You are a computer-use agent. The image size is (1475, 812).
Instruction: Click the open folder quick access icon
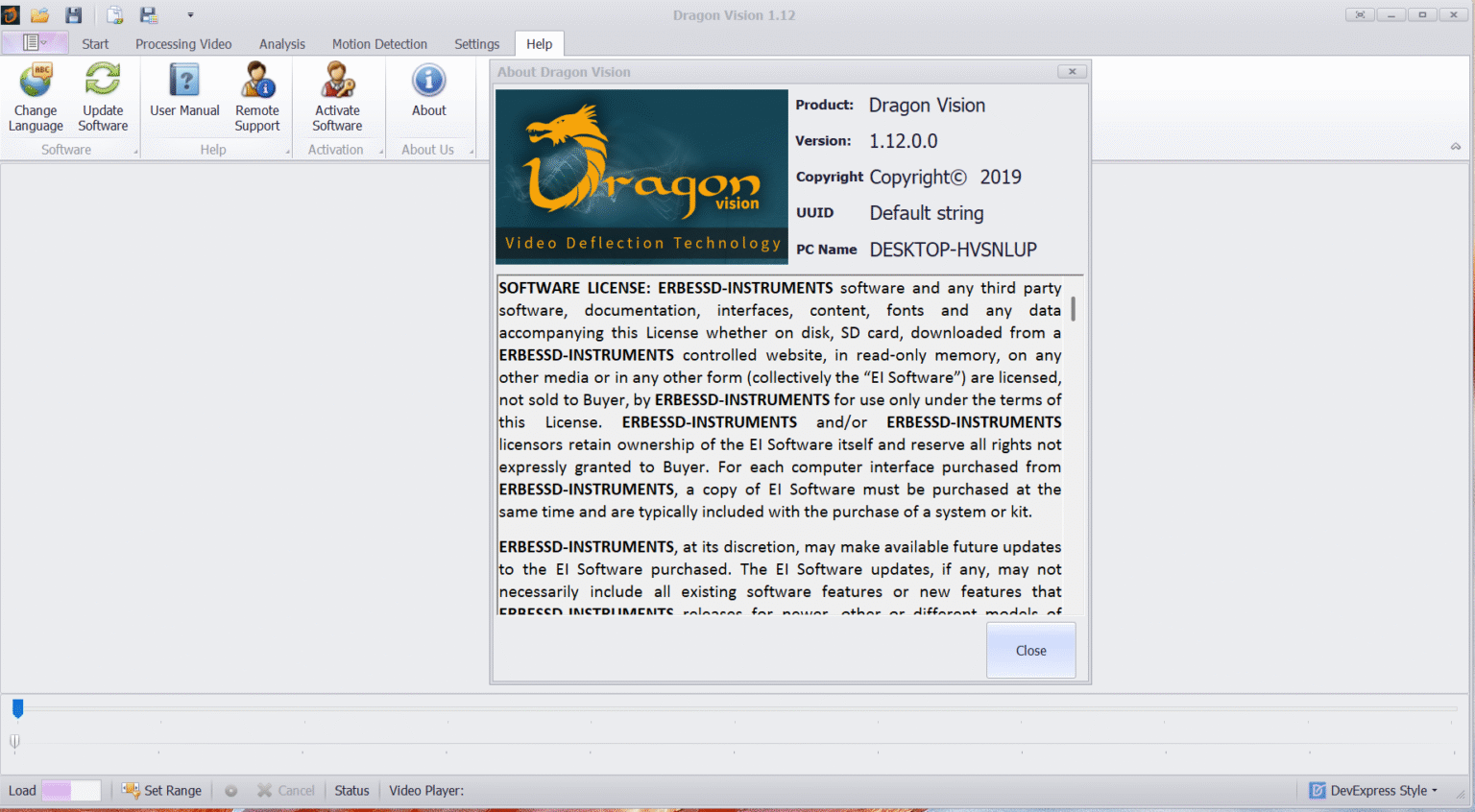[x=39, y=14]
